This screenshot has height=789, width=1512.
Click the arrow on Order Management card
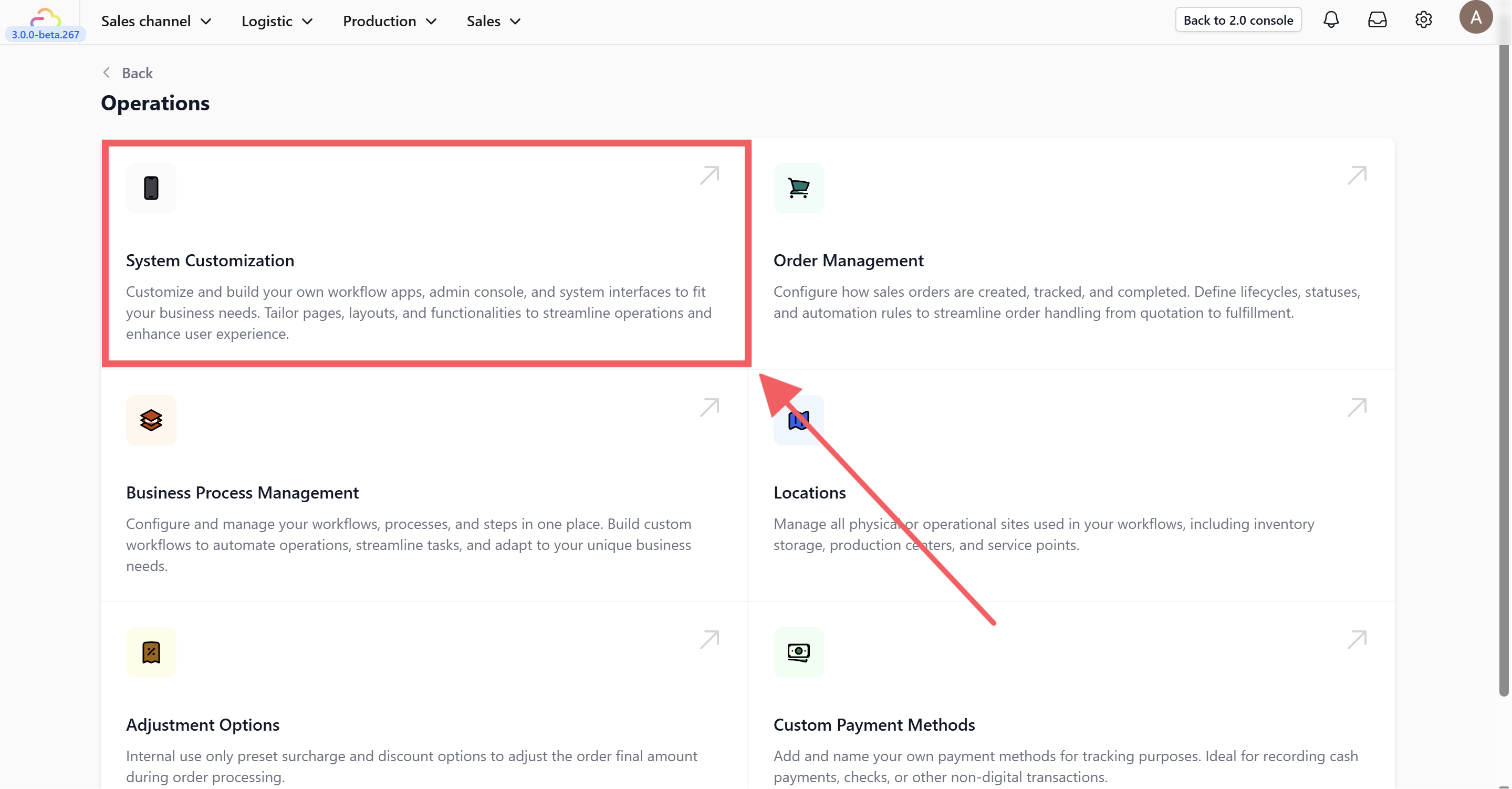[1357, 175]
